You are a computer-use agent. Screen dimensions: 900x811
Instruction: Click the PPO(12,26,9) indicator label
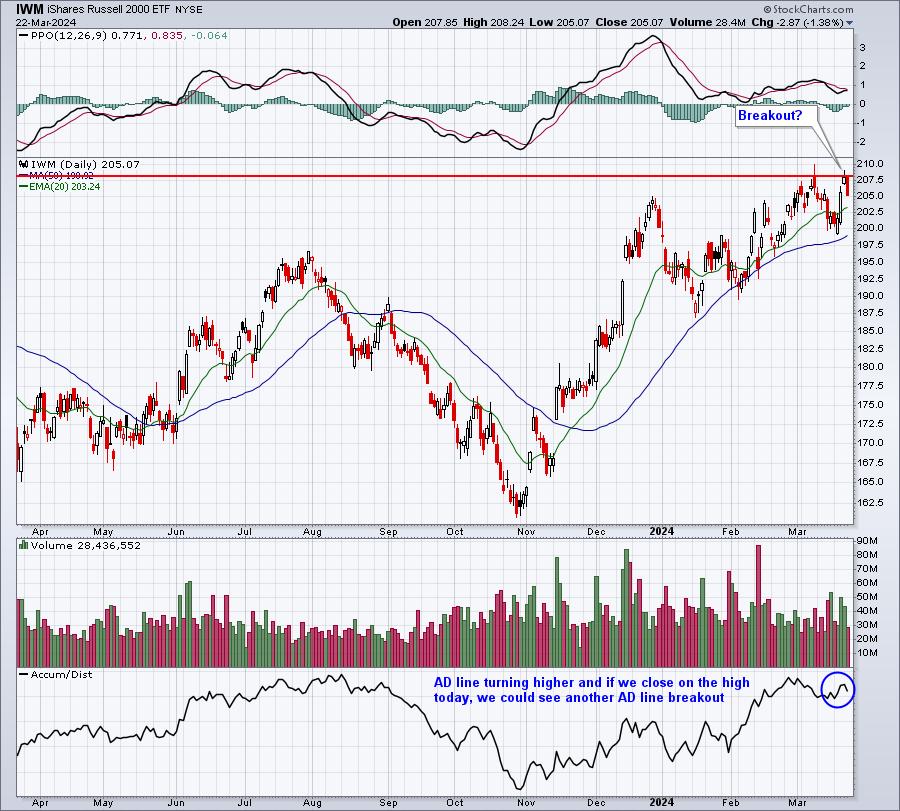(59, 38)
